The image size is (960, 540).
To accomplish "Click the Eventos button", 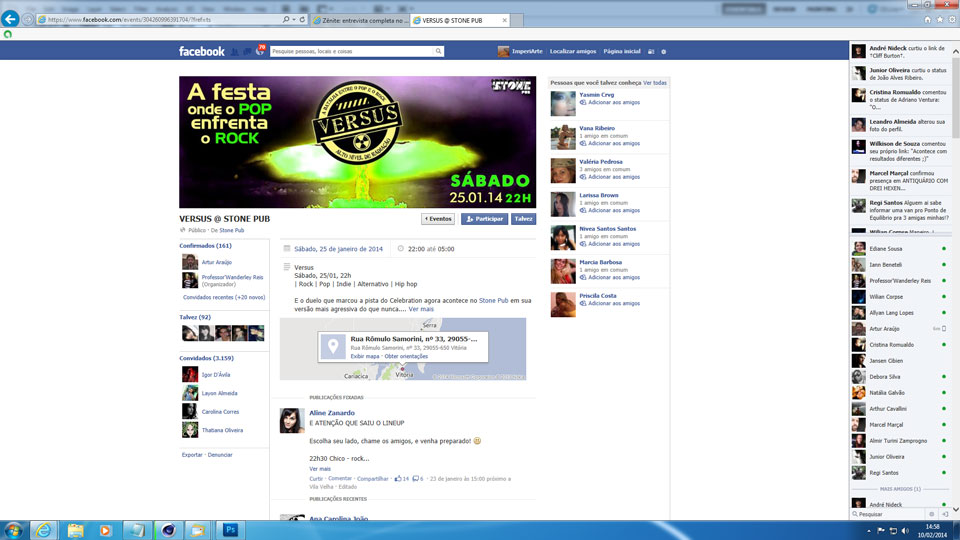I will (438, 219).
